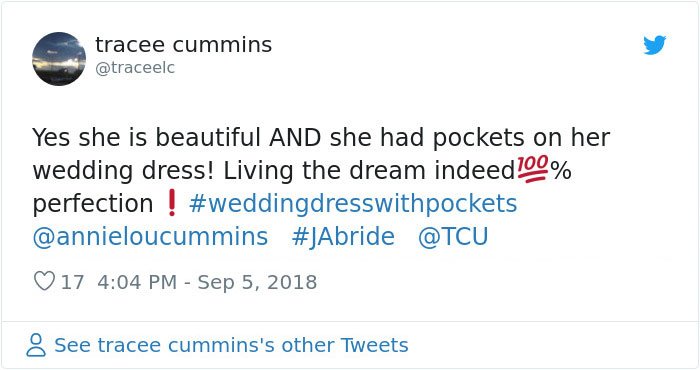The image size is (700, 370).
Task: Click the words 'wedding dress!' in the tweet
Action: click(x=123, y=170)
